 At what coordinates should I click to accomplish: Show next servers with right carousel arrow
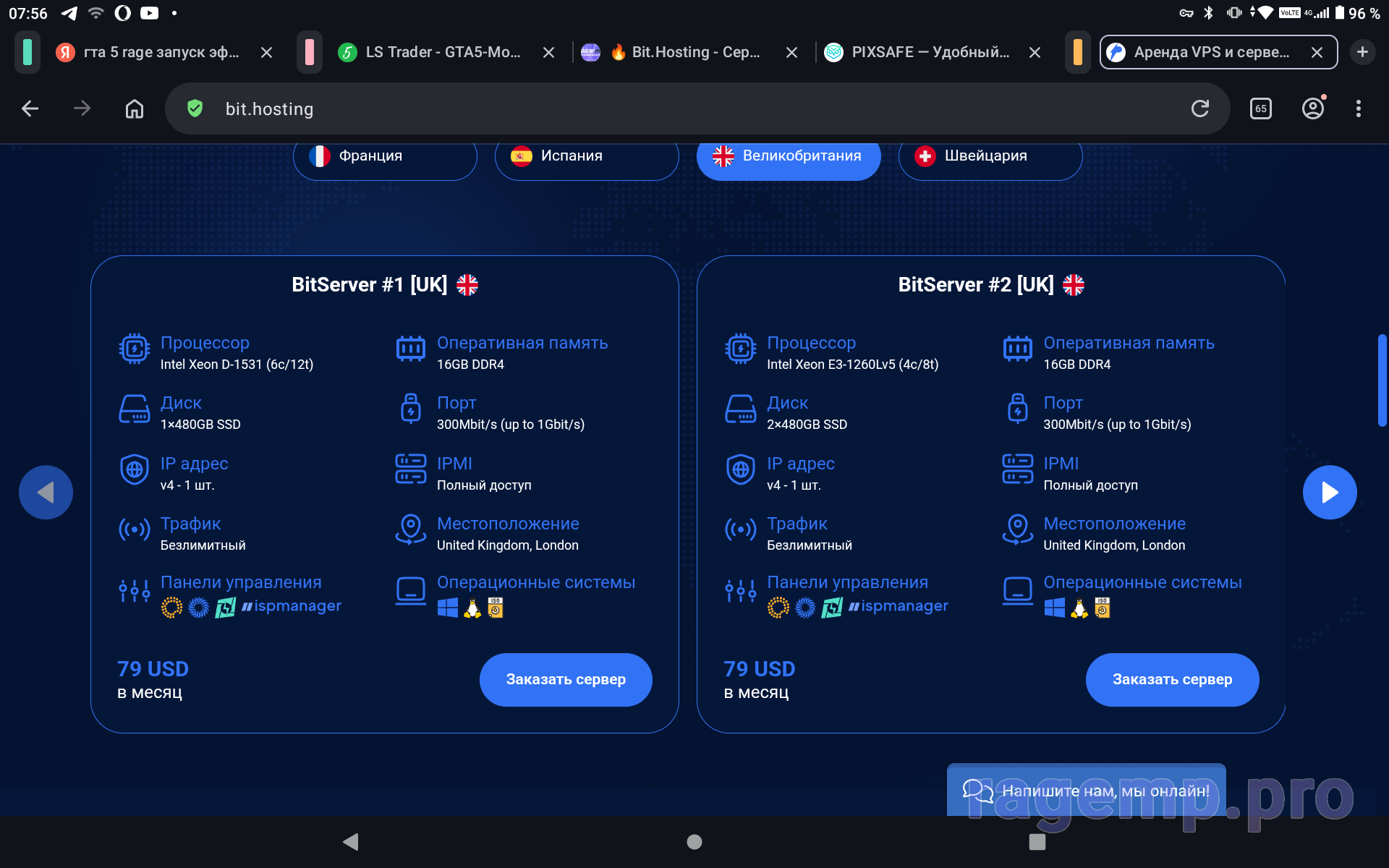[1329, 493]
